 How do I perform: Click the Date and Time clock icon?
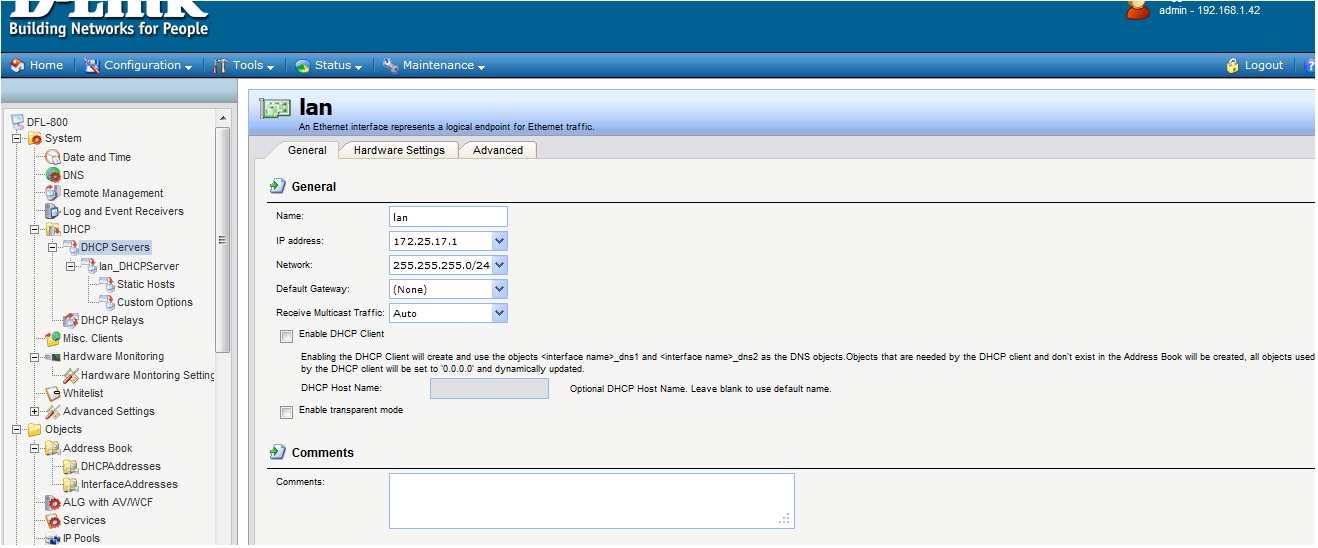pos(54,157)
